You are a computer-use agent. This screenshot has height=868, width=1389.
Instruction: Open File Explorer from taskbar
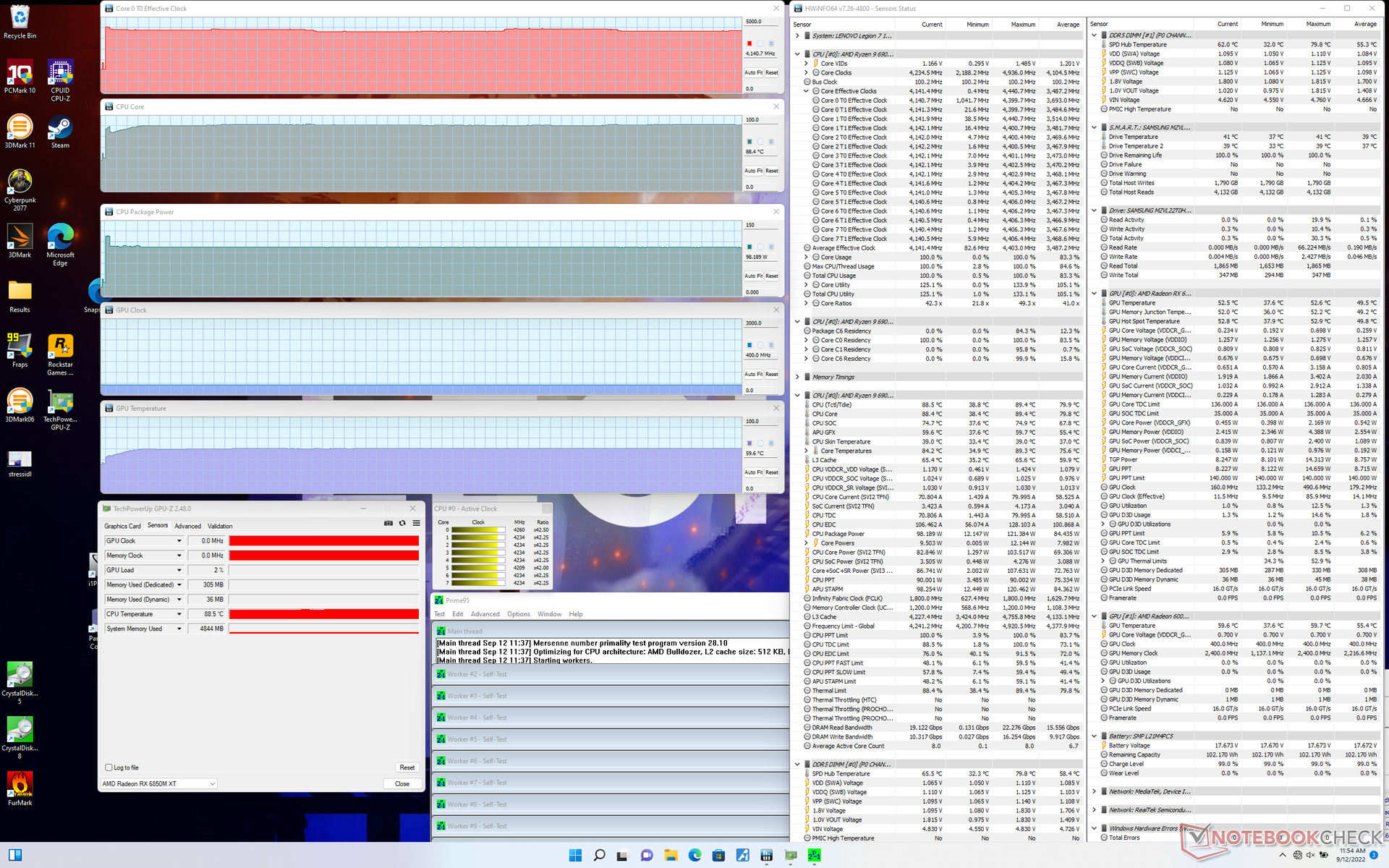[671, 856]
